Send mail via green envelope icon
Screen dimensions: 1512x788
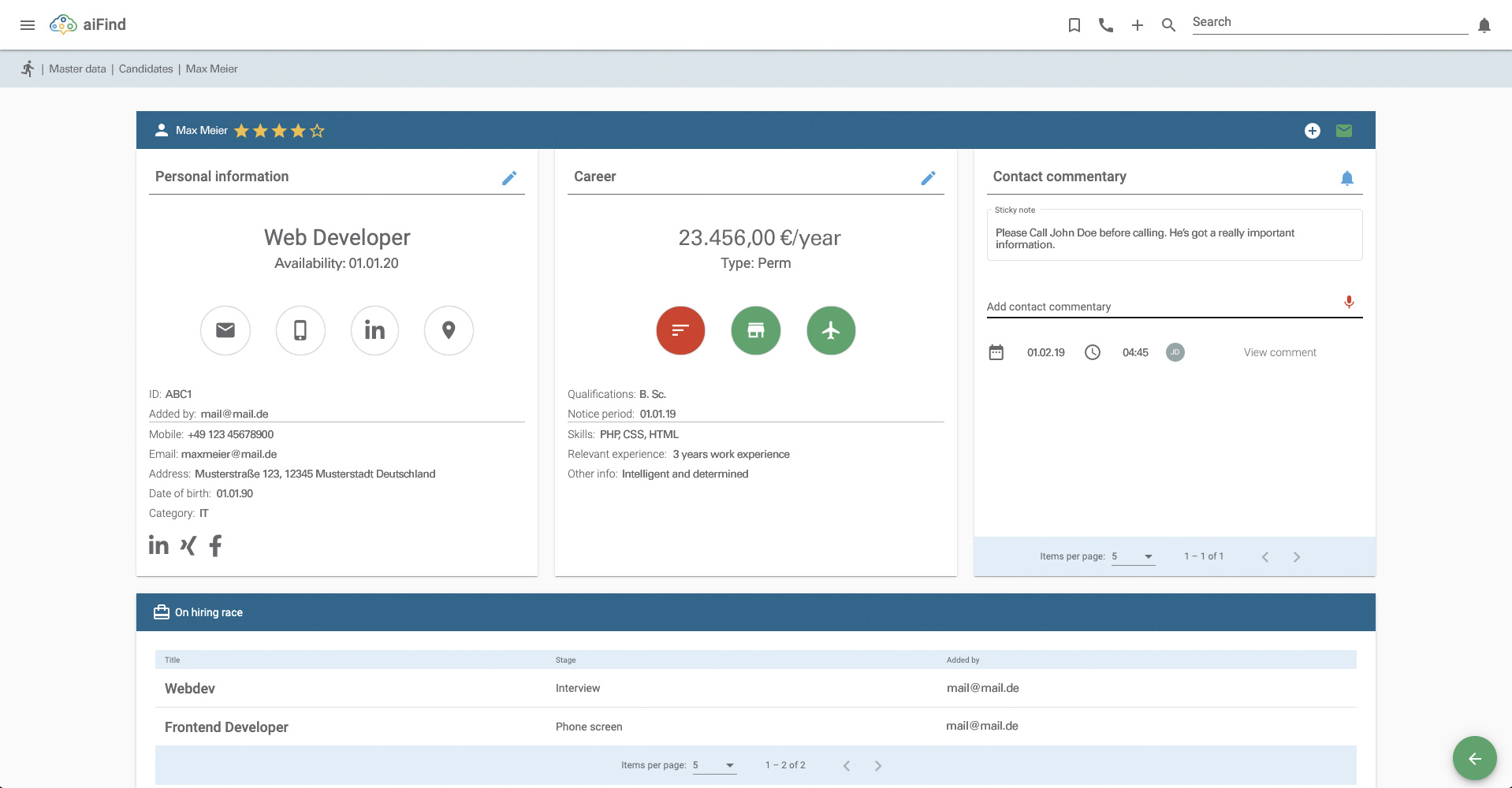point(1344,131)
